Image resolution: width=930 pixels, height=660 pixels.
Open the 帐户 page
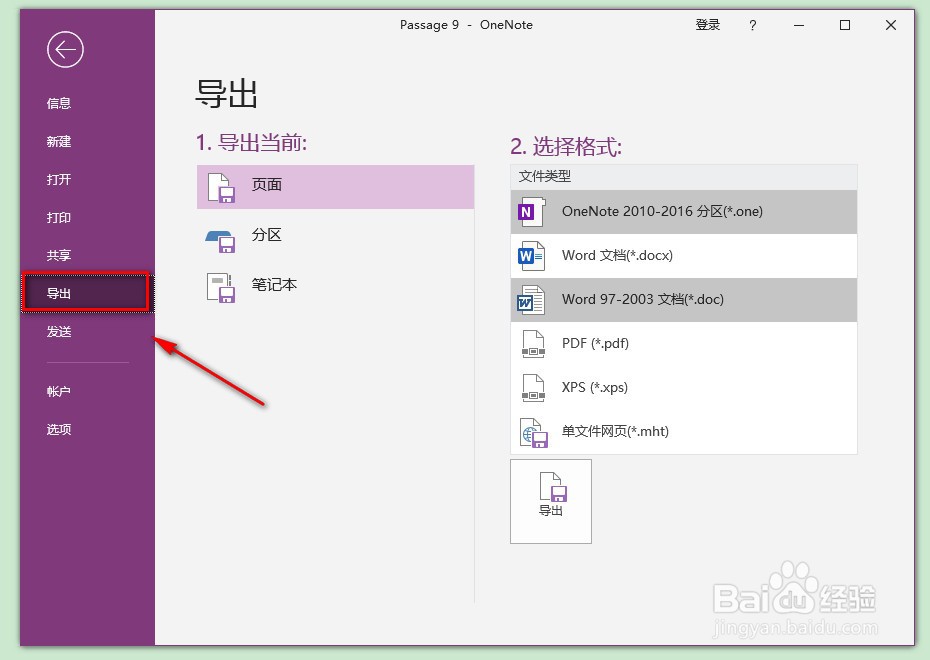coord(59,391)
